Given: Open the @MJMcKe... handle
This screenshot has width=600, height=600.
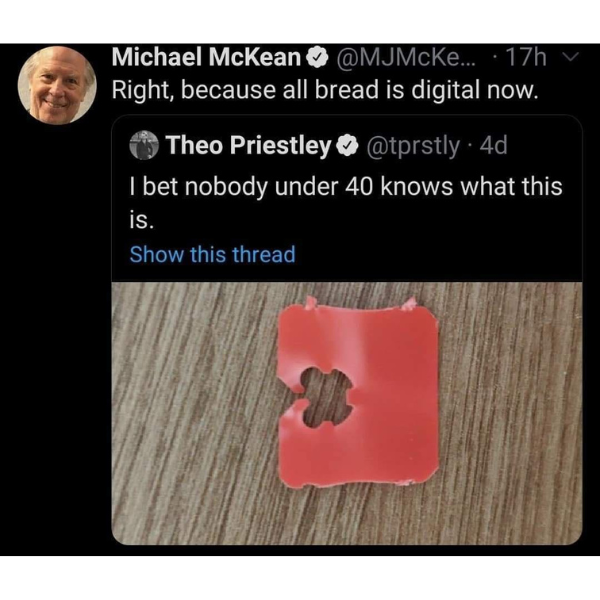Looking at the screenshot, I should point(406,57).
